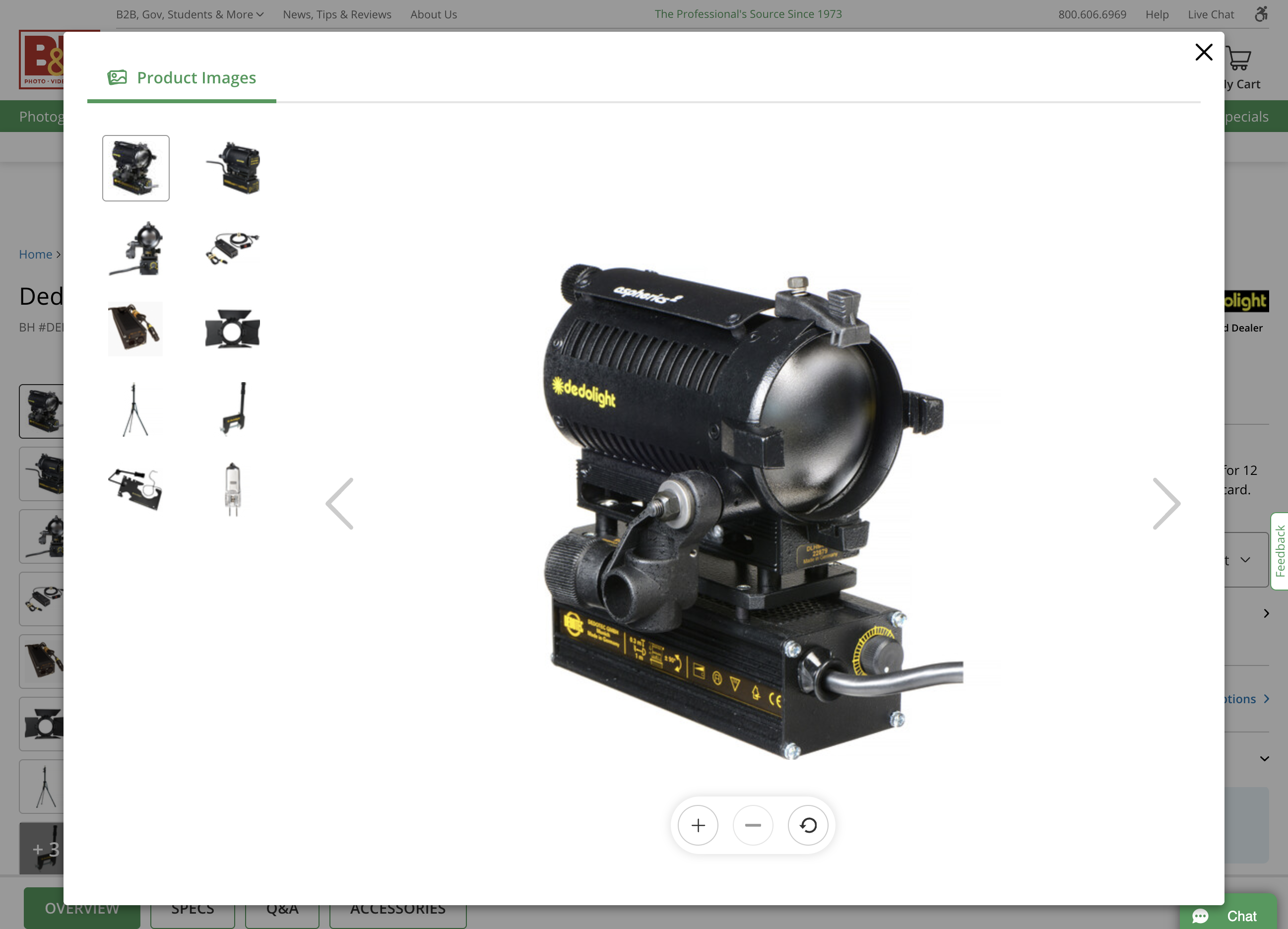Open News, Tips & Reviews link
The height and width of the screenshot is (929, 1288).
337,14
